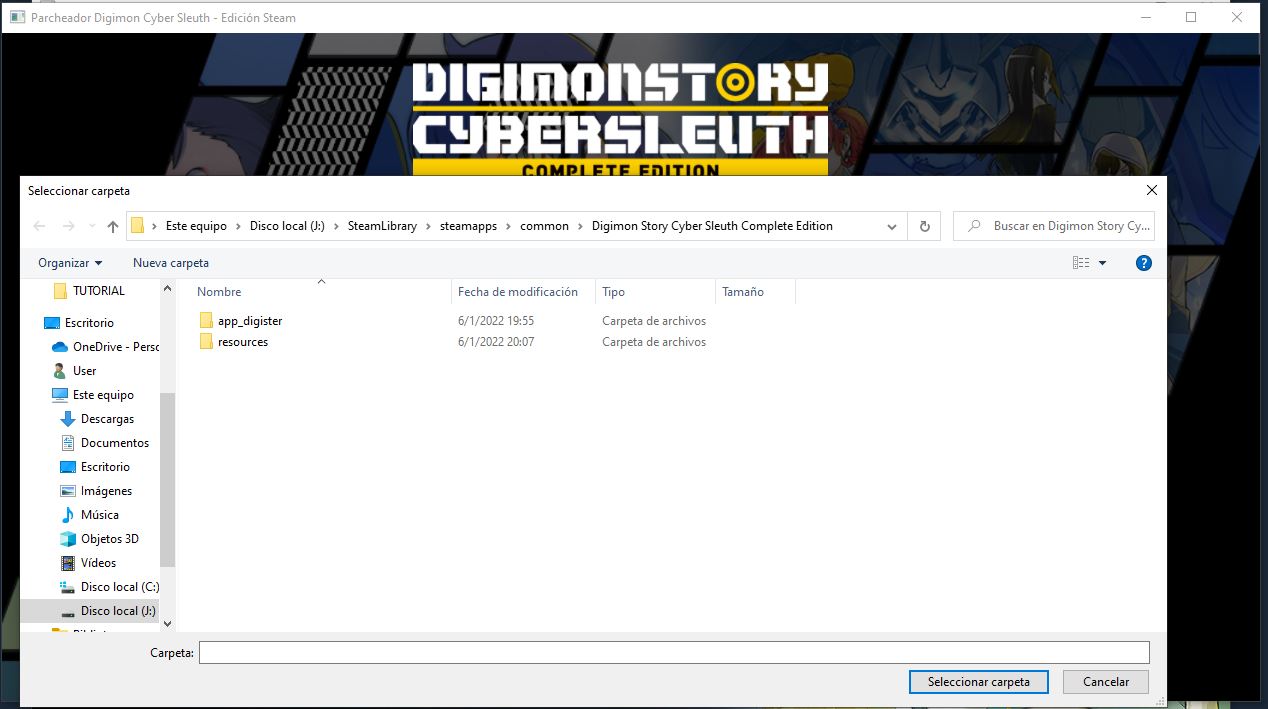The image size is (1268, 709).
Task: Click the magnifier icon in the search box
Action: (x=973, y=226)
